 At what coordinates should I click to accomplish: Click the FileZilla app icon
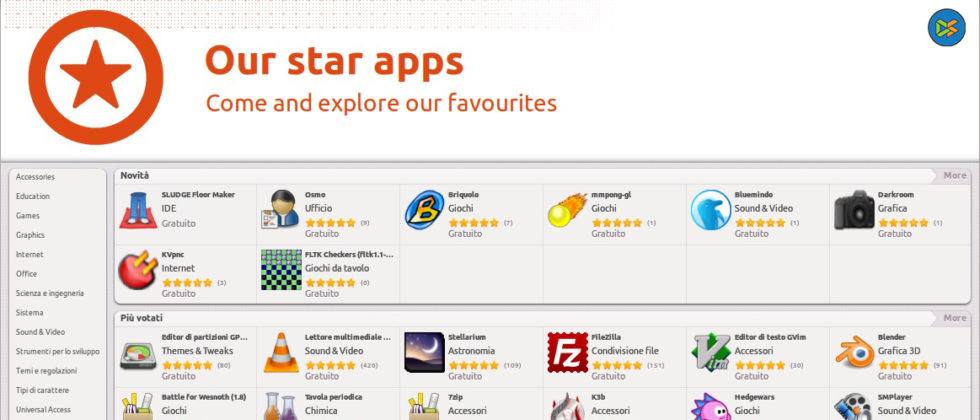568,352
